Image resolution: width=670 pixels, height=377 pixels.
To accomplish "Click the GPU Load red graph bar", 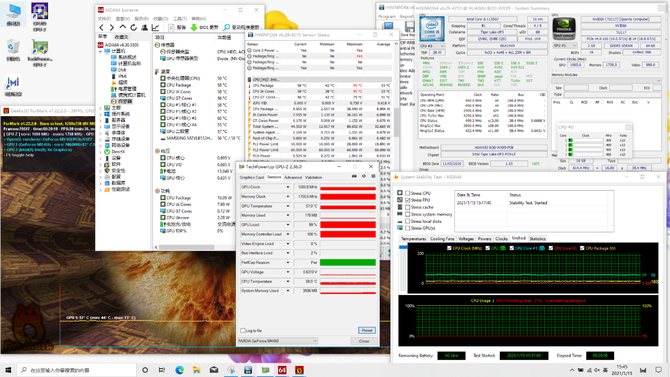I will click(x=348, y=225).
